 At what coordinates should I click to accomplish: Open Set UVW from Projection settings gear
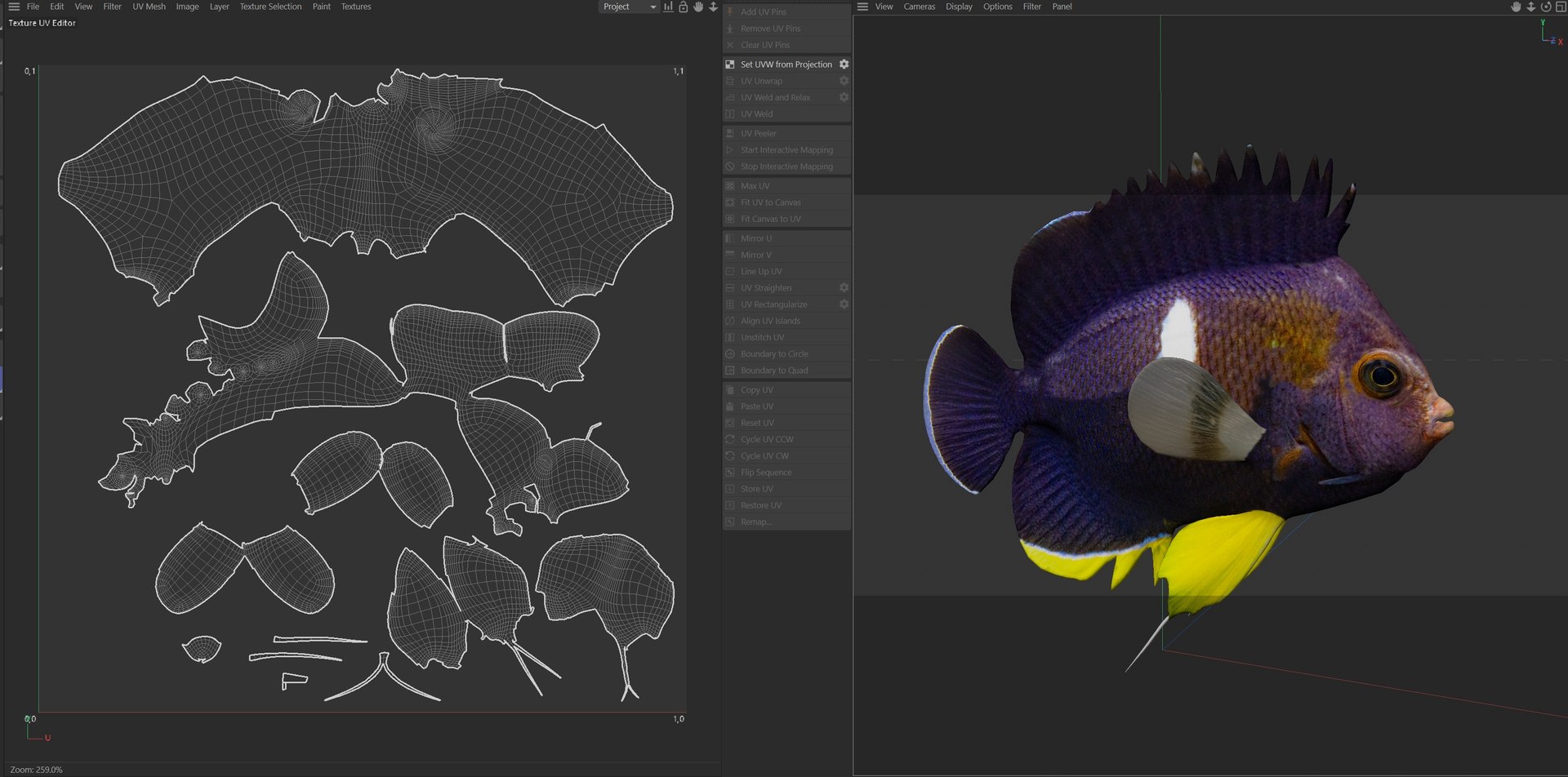(x=844, y=64)
